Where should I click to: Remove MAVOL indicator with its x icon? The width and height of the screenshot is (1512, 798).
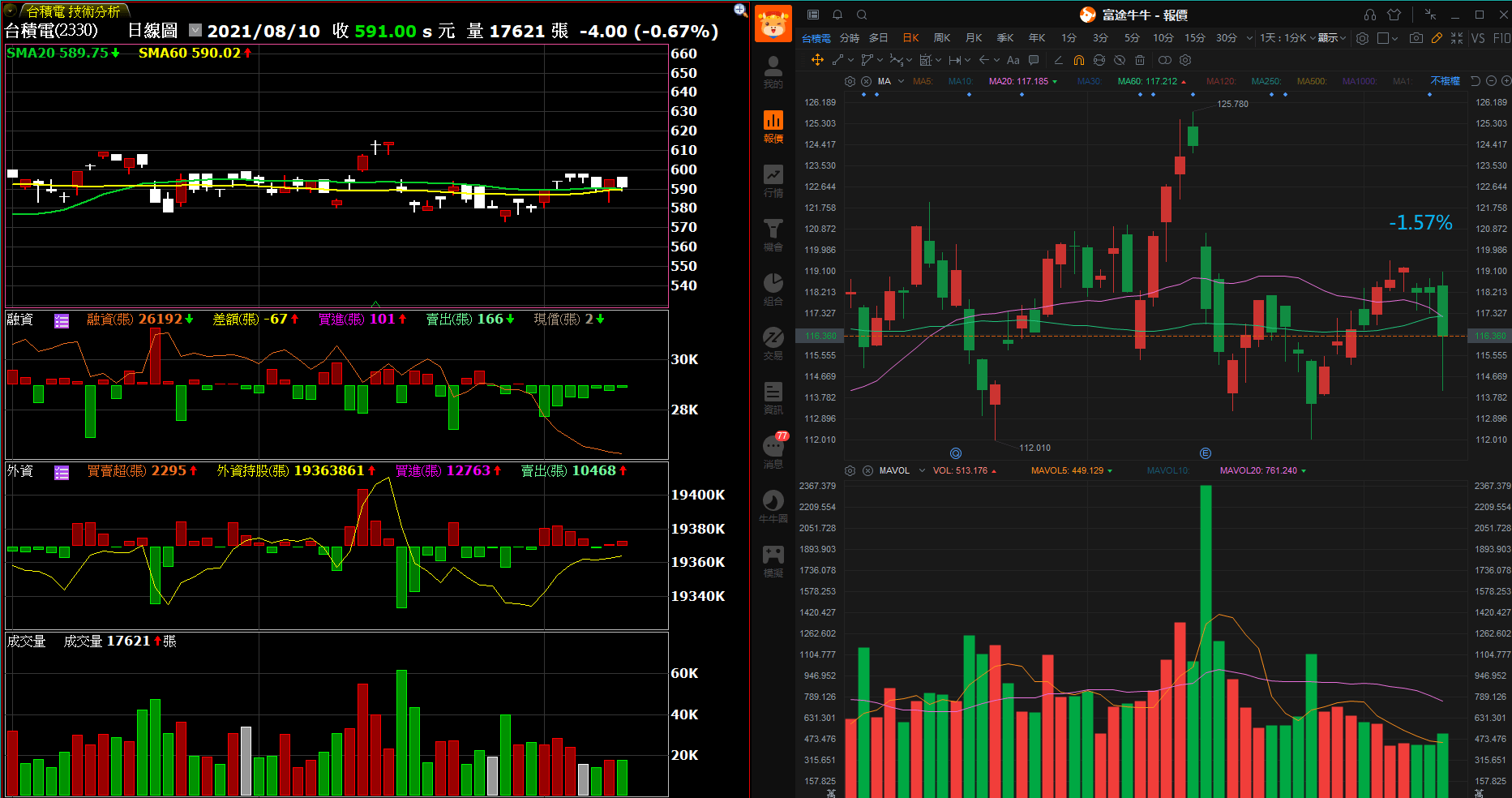[867, 470]
